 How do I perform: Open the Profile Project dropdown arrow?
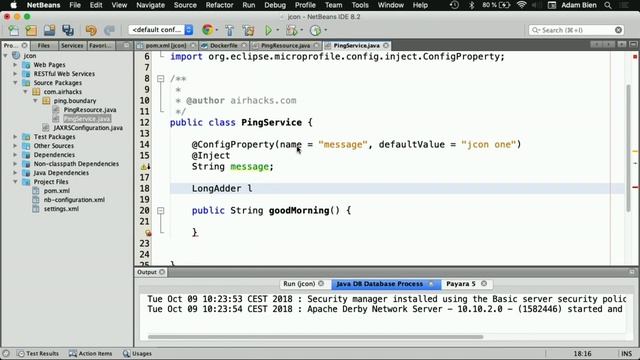[x=325, y=30]
